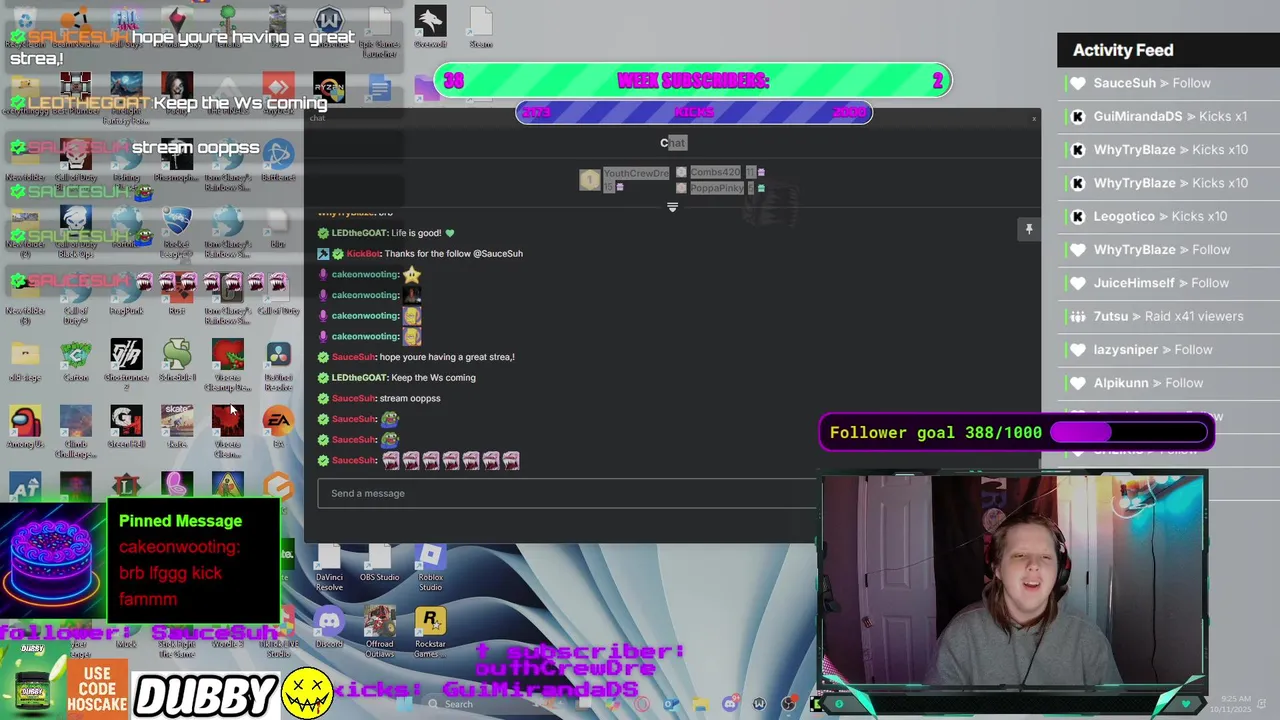Launch the Discord desktop shortcut
Image resolution: width=1280 pixels, height=720 pixels.
[329, 628]
